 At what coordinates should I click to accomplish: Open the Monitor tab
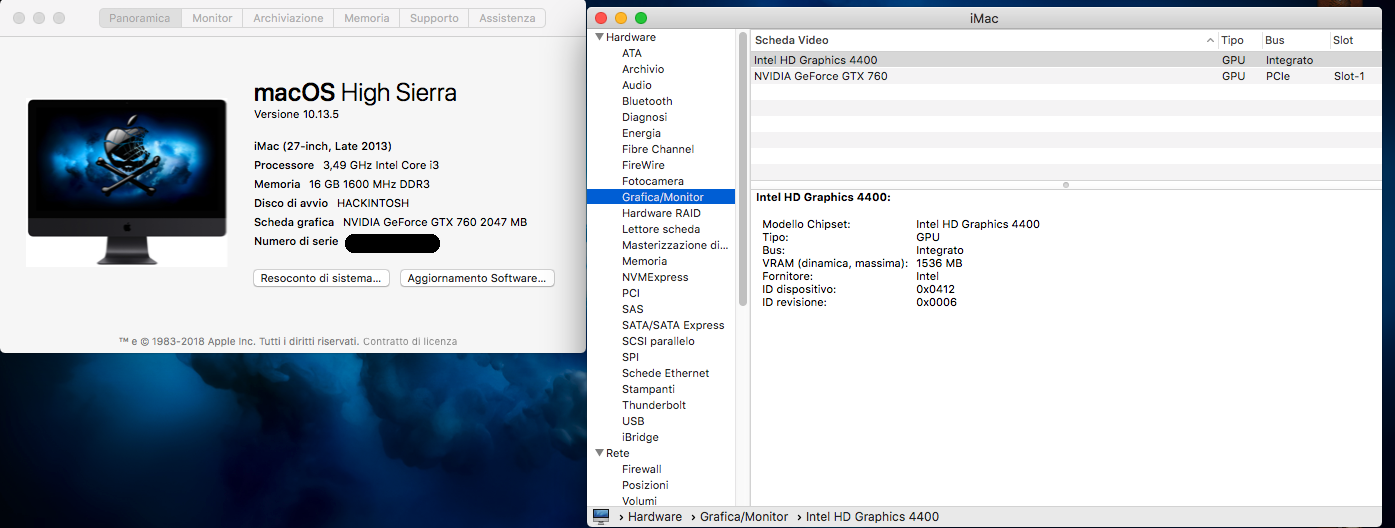212,18
